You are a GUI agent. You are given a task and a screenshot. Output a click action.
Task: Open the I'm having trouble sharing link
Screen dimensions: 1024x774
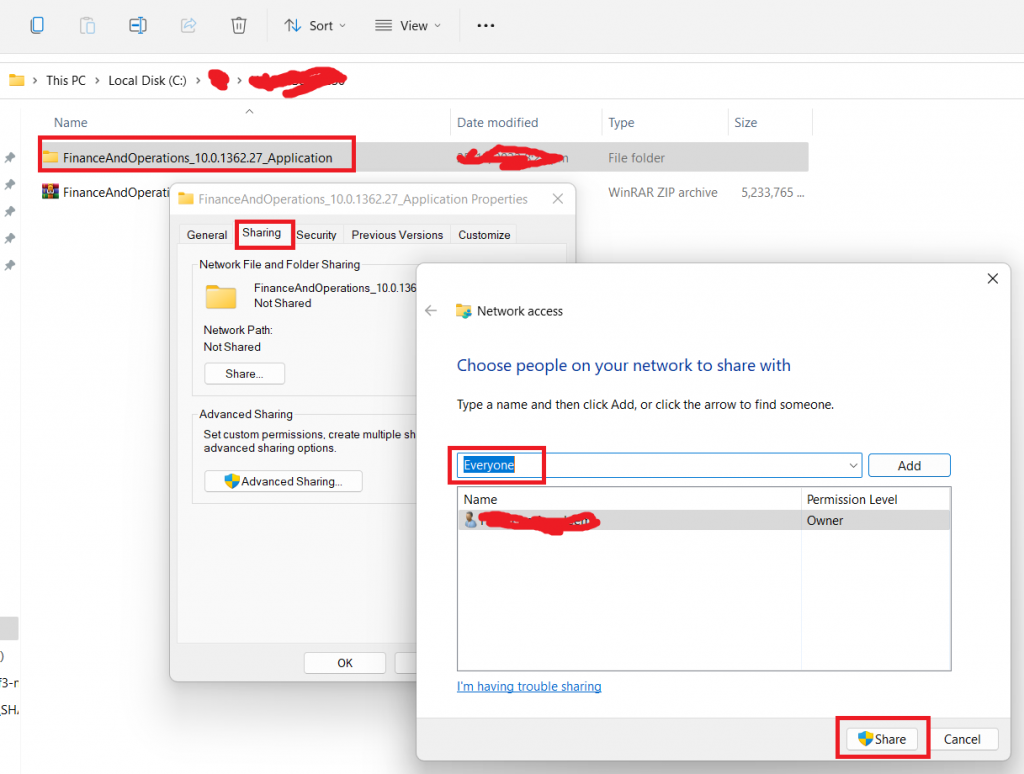click(x=529, y=686)
